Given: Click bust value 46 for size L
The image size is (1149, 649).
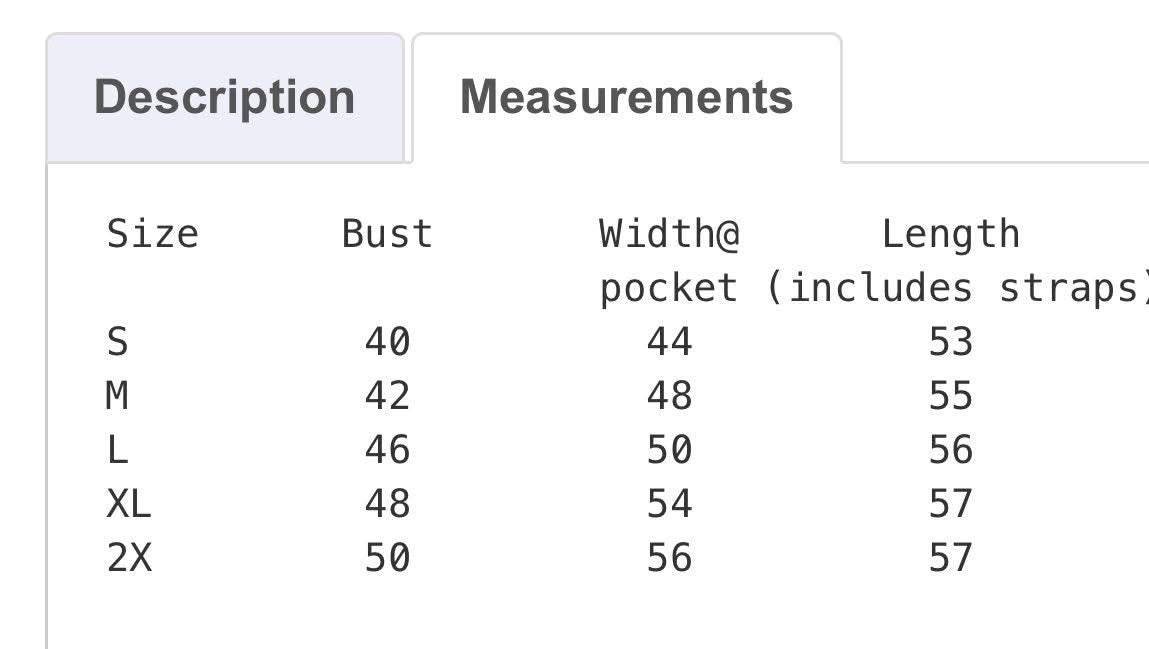Looking at the screenshot, I should (387, 450).
